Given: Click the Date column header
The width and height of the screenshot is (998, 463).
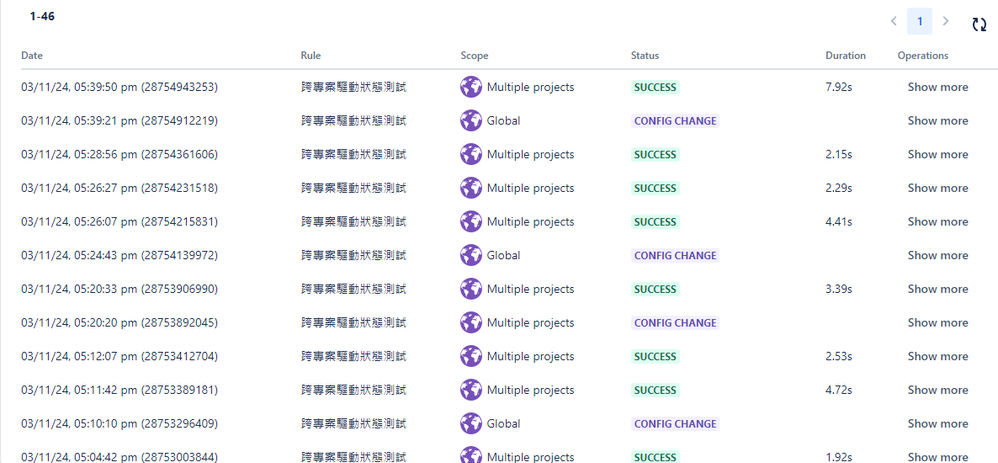Looking at the screenshot, I should 32,55.
